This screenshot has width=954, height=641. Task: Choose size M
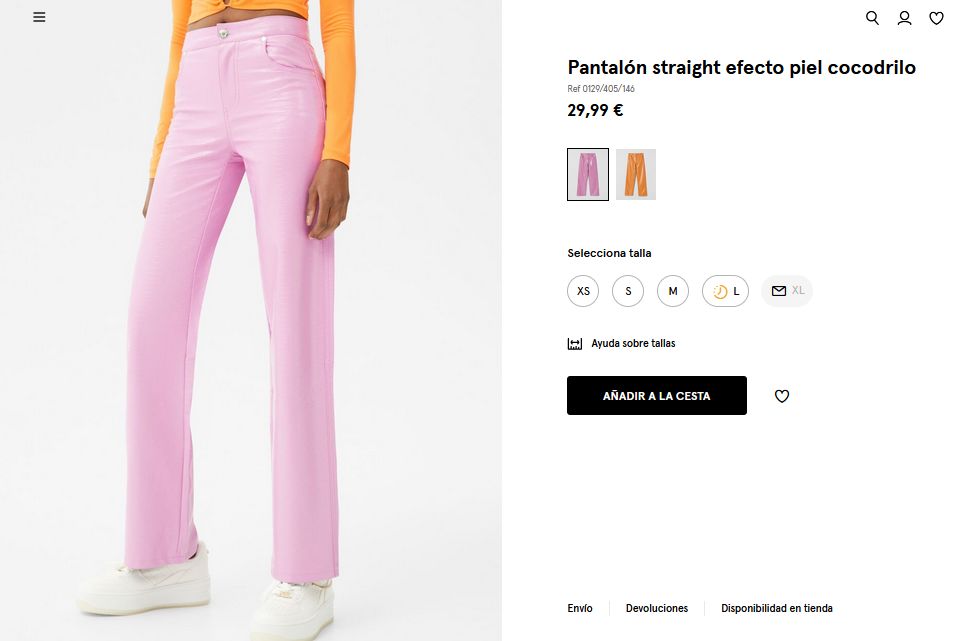pyautogui.click(x=673, y=291)
